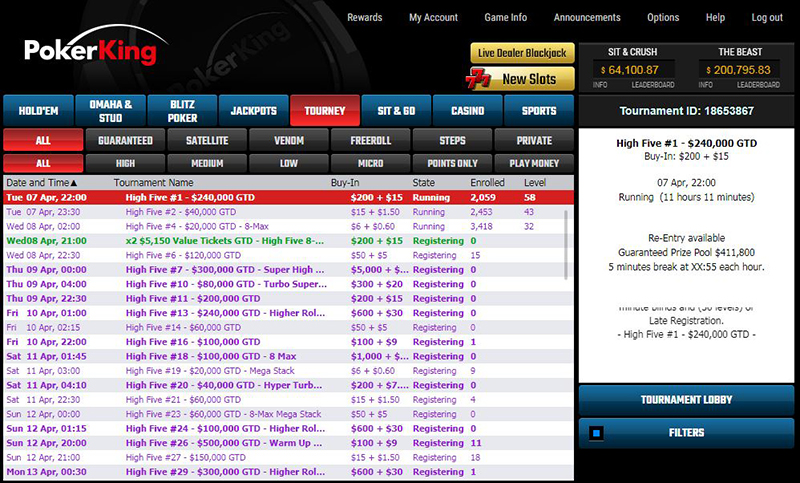The image size is (800, 483).
Task: Open the Options menu
Action: [x=663, y=18]
